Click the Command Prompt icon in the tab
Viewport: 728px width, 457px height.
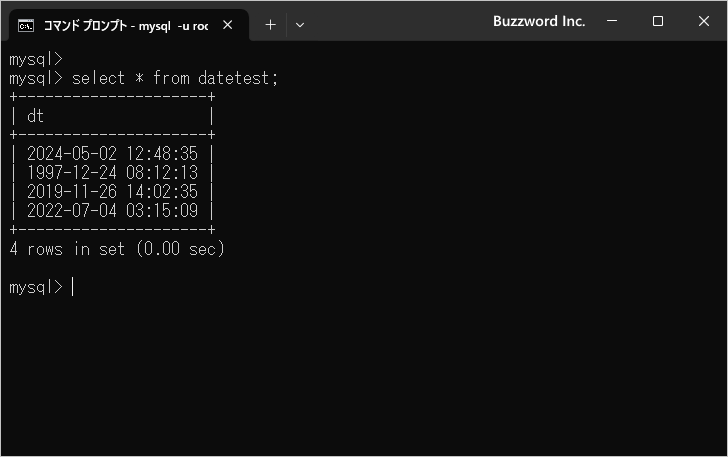pos(26,26)
